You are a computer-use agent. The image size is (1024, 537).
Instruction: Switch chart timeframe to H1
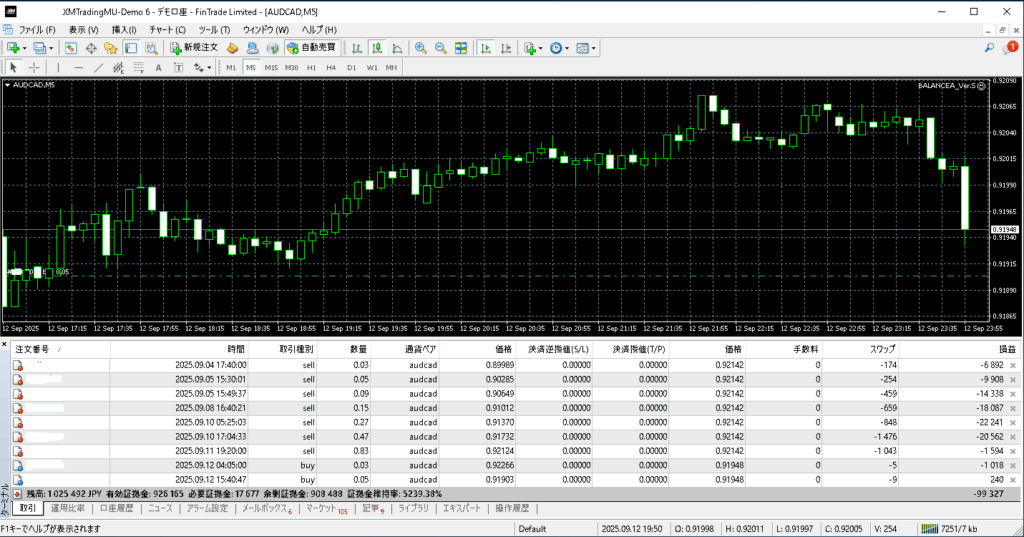tap(311, 67)
